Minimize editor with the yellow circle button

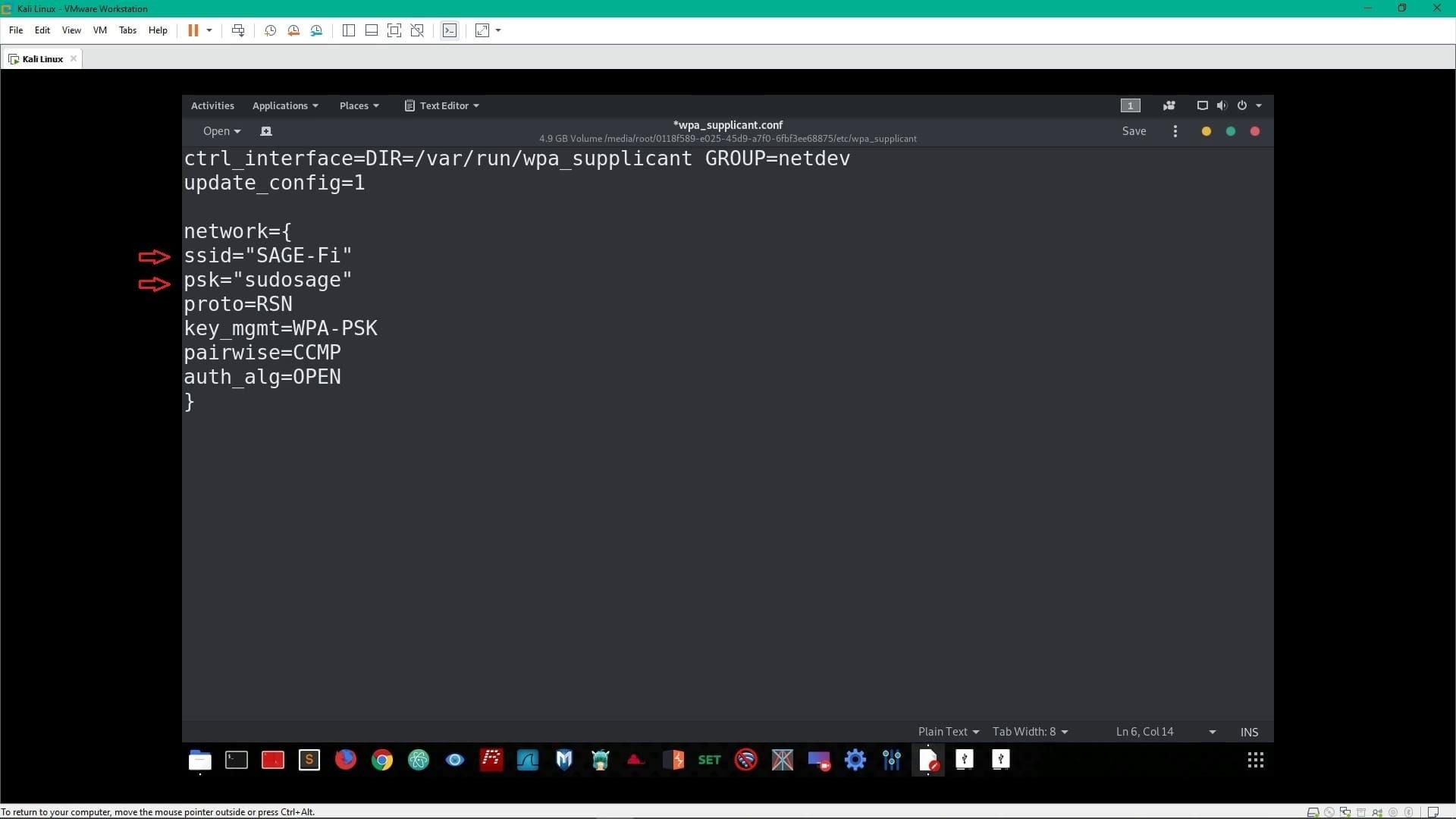pyautogui.click(x=1207, y=131)
